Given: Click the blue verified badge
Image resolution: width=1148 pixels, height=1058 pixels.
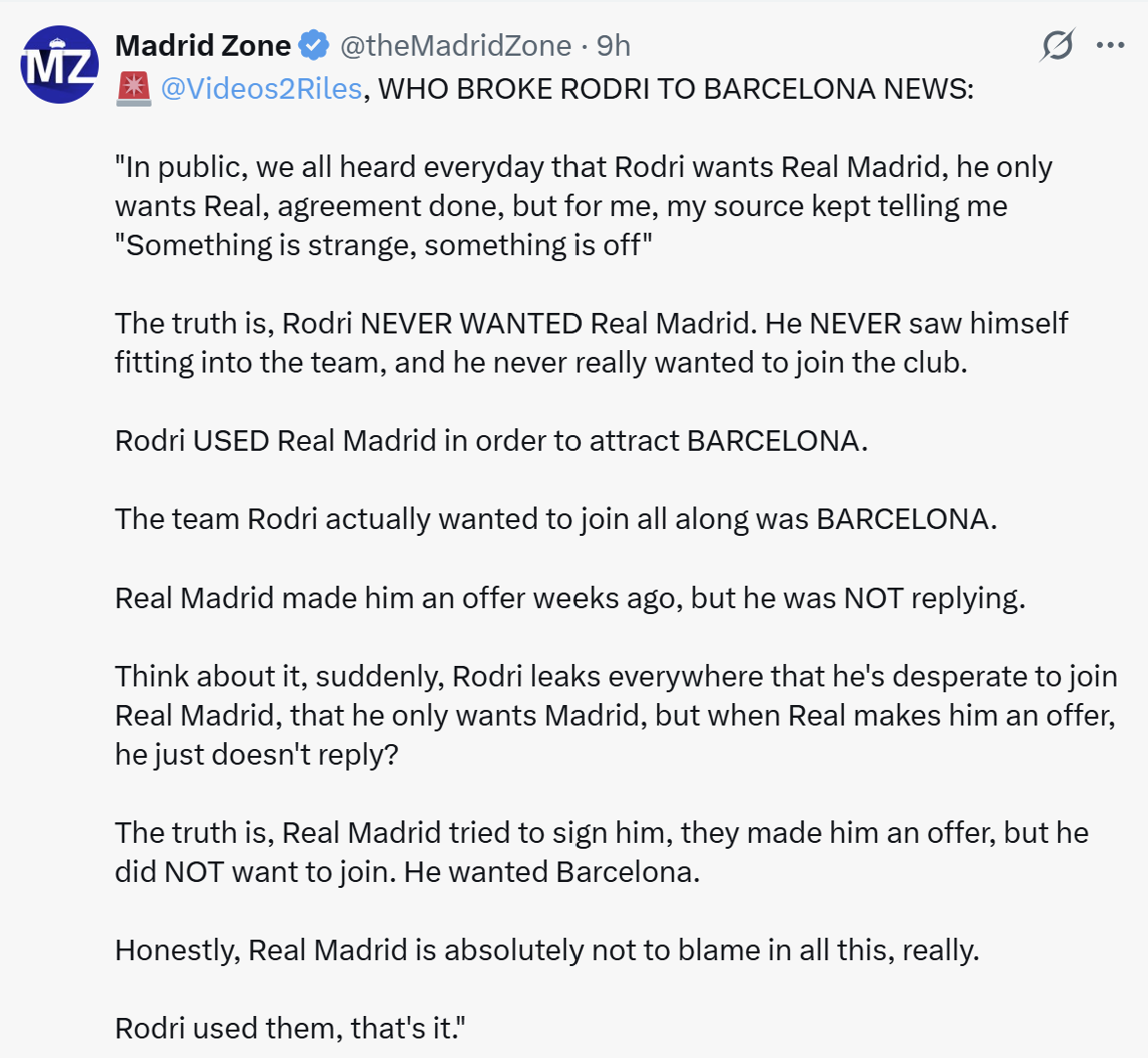Looking at the screenshot, I should [x=315, y=45].
